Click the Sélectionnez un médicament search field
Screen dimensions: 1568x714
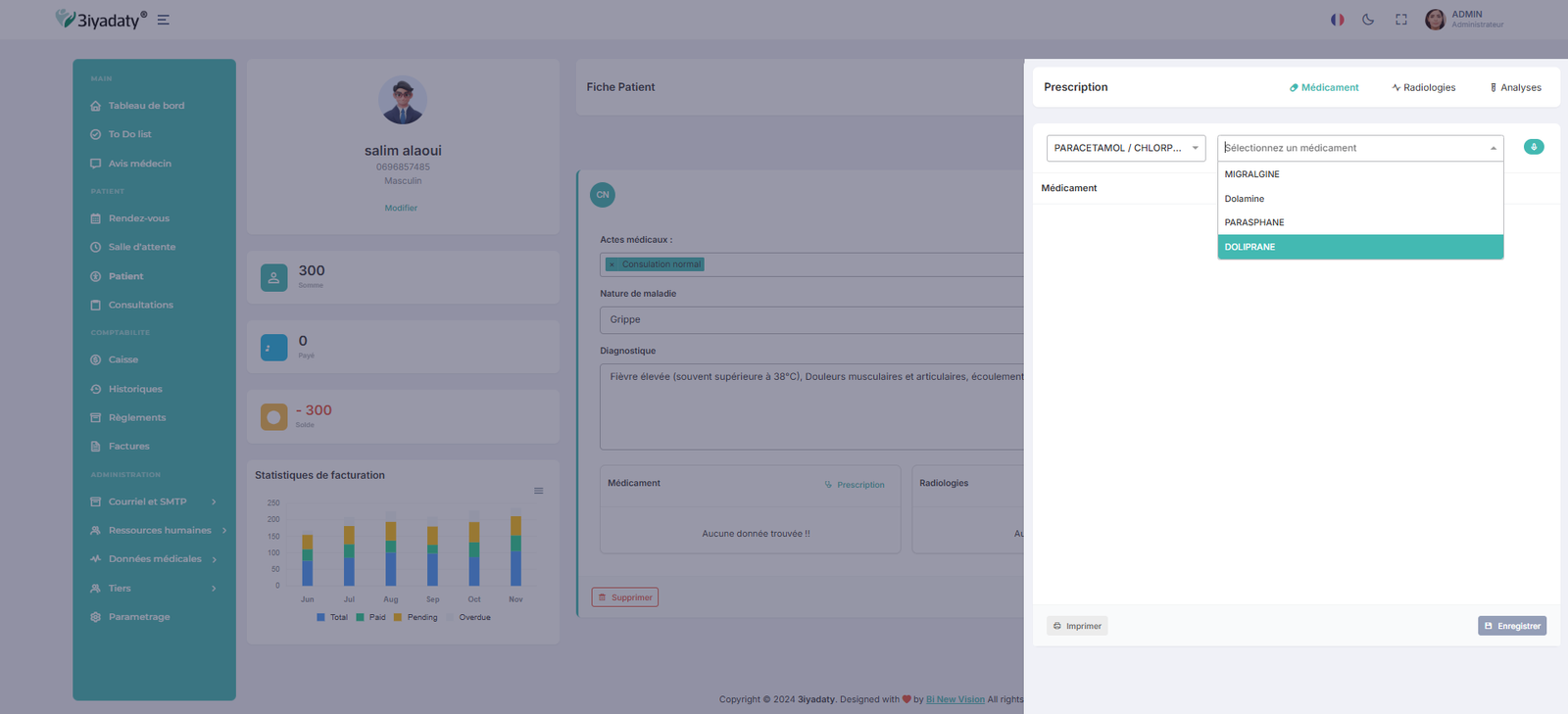[x=1352, y=148]
